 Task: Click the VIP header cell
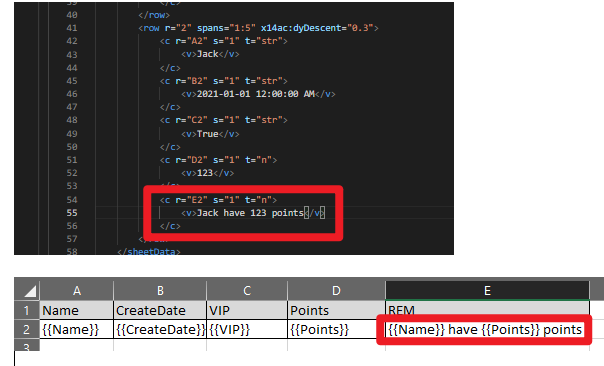247,311
